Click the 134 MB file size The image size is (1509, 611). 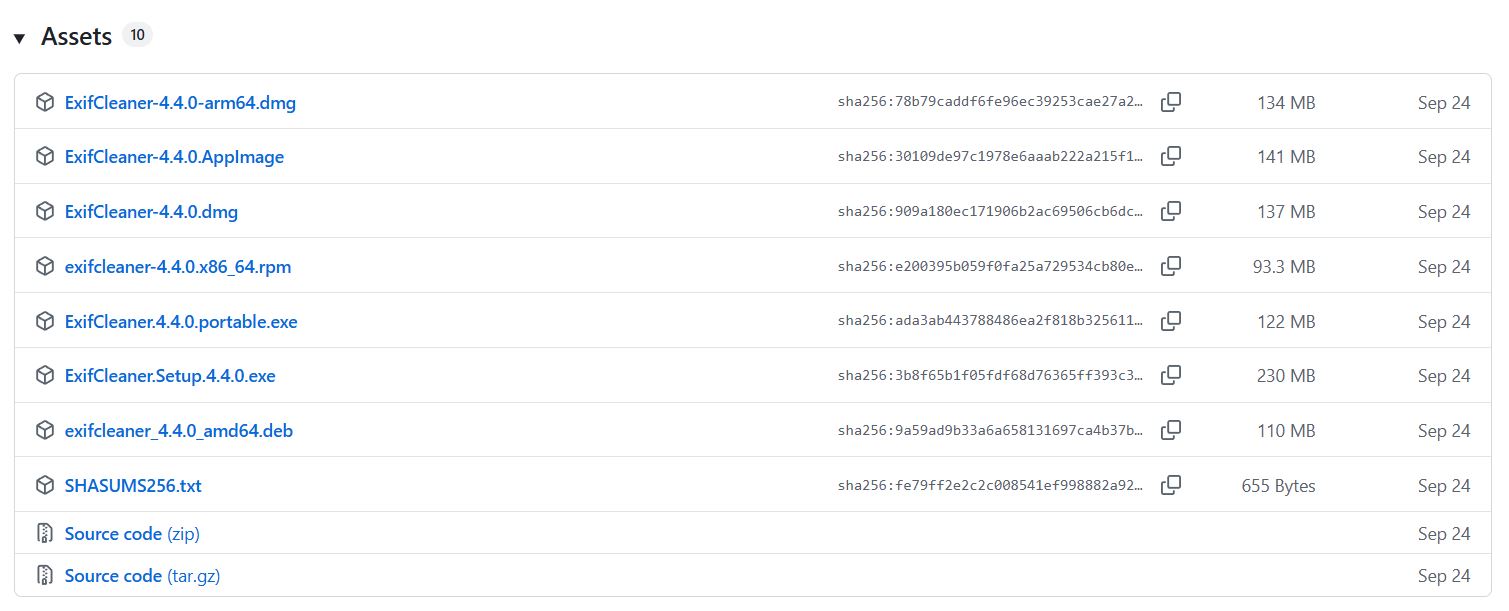coord(1286,102)
